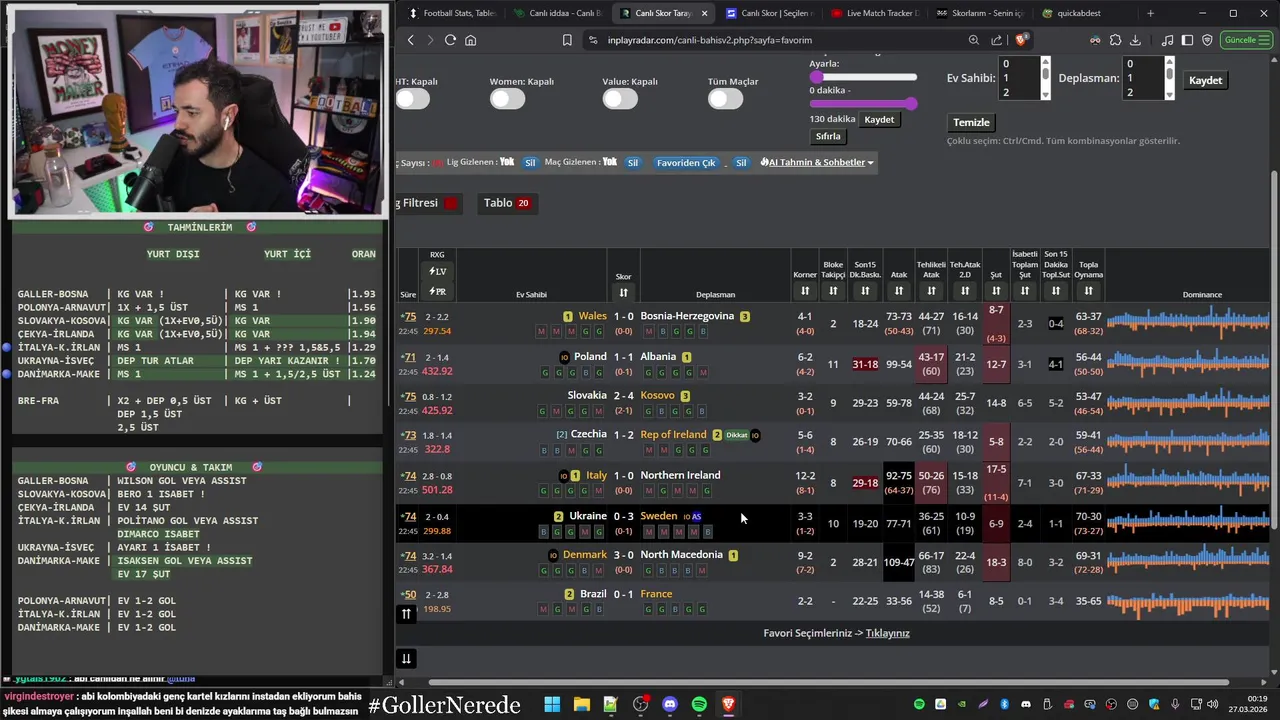The image size is (1280, 720).
Task: Bookmark this page using the bookmark icon
Action: click(567, 40)
